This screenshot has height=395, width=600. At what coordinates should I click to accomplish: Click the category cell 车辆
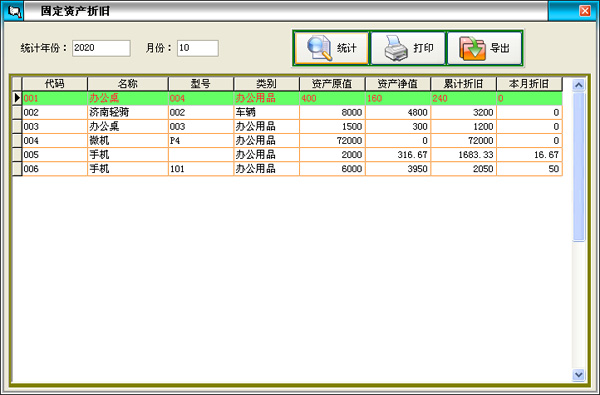pyautogui.click(x=267, y=113)
